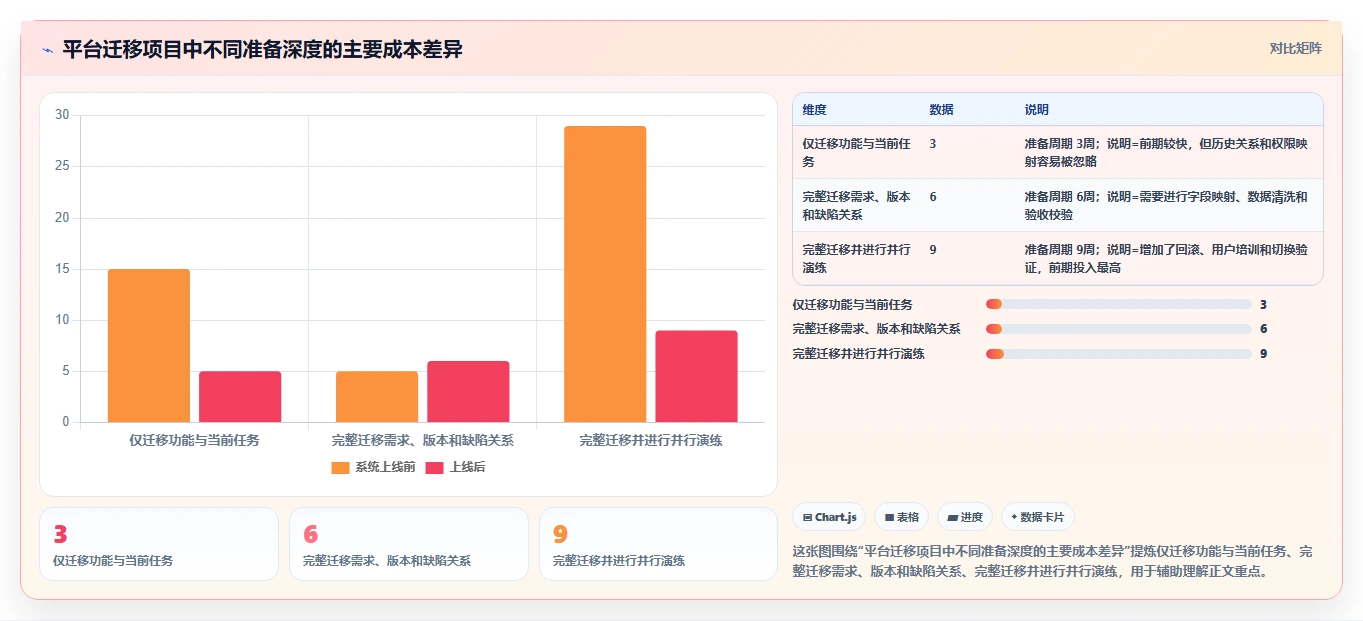
Task: Select the 表格 tag
Action: (x=901, y=517)
